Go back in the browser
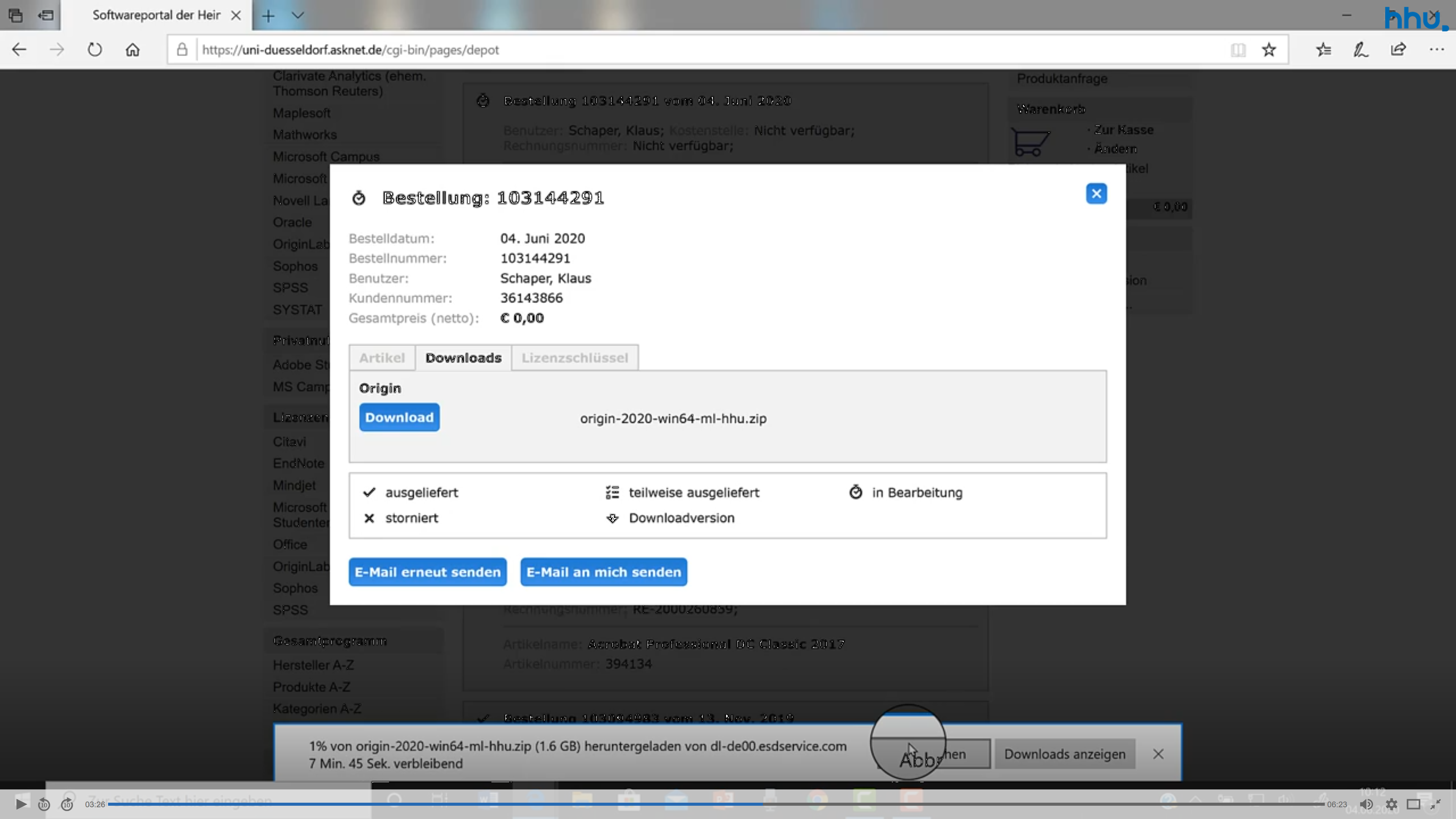This screenshot has height=819, width=1456. (19, 50)
